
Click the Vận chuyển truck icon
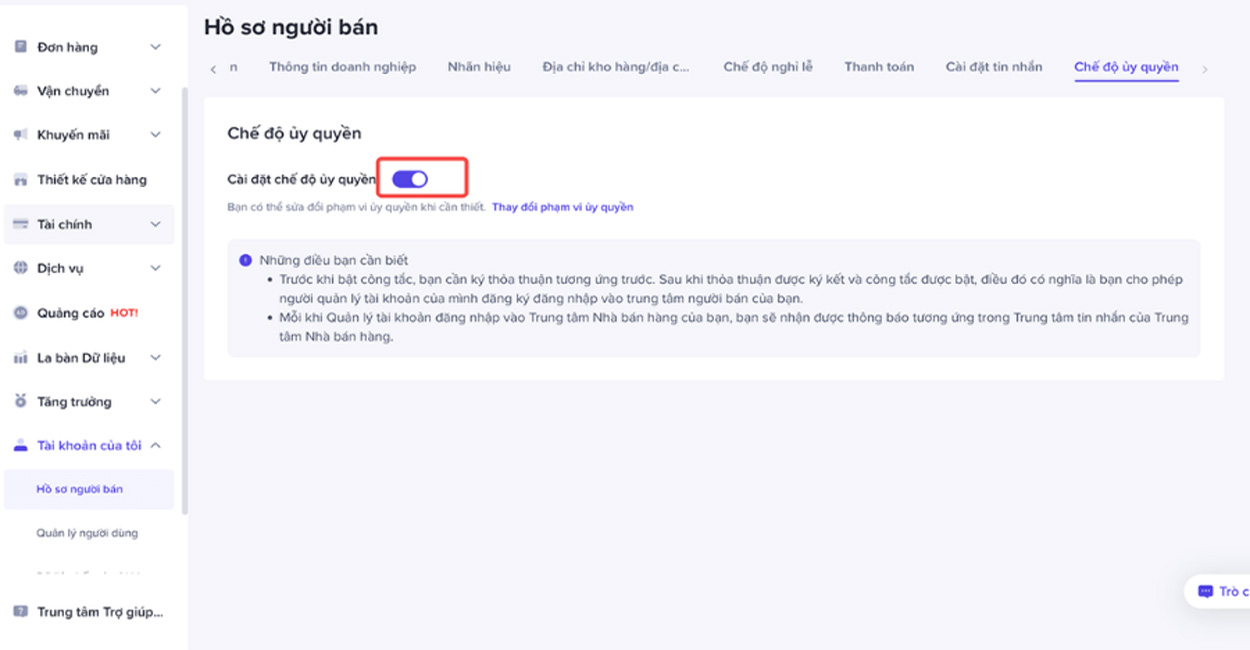point(20,91)
